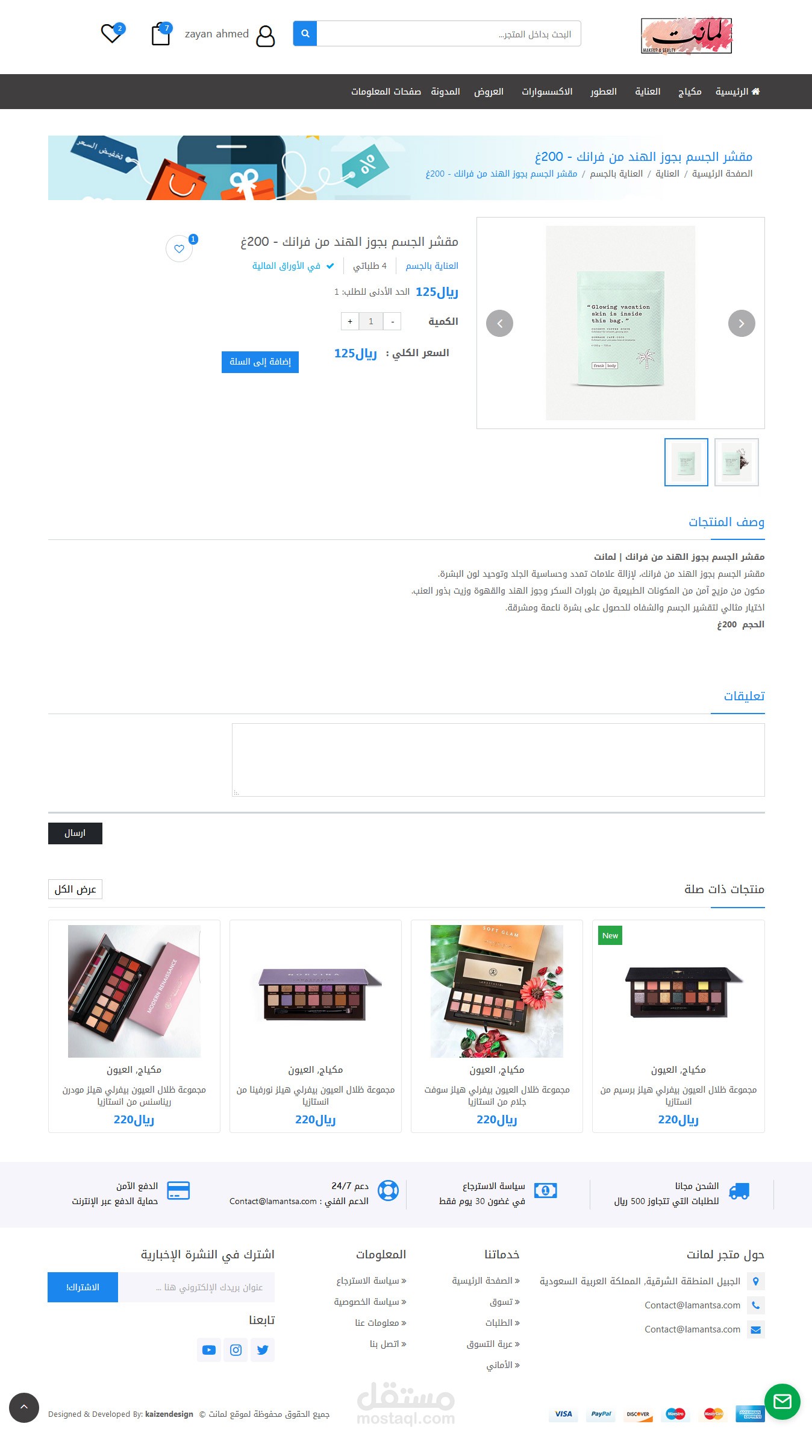Open the Twitter social icon
The height and width of the screenshot is (1456, 812).
point(263,1350)
